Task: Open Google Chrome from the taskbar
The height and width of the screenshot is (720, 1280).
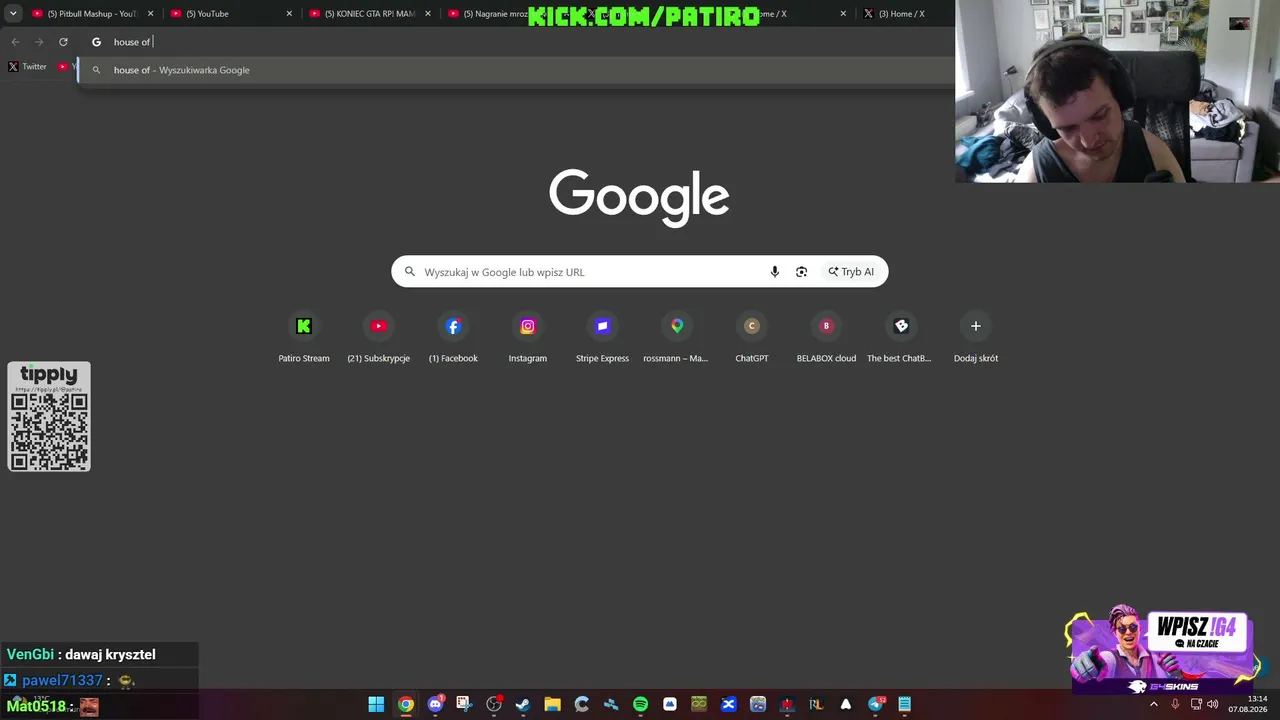Action: click(405, 704)
